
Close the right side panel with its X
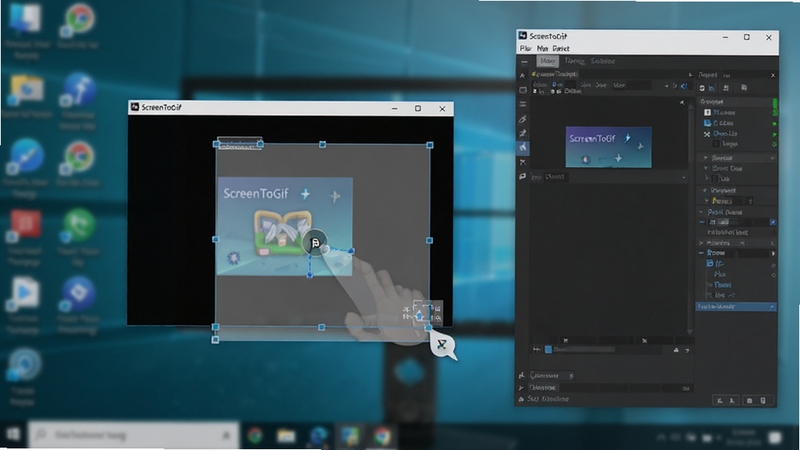(x=773, y=76)
